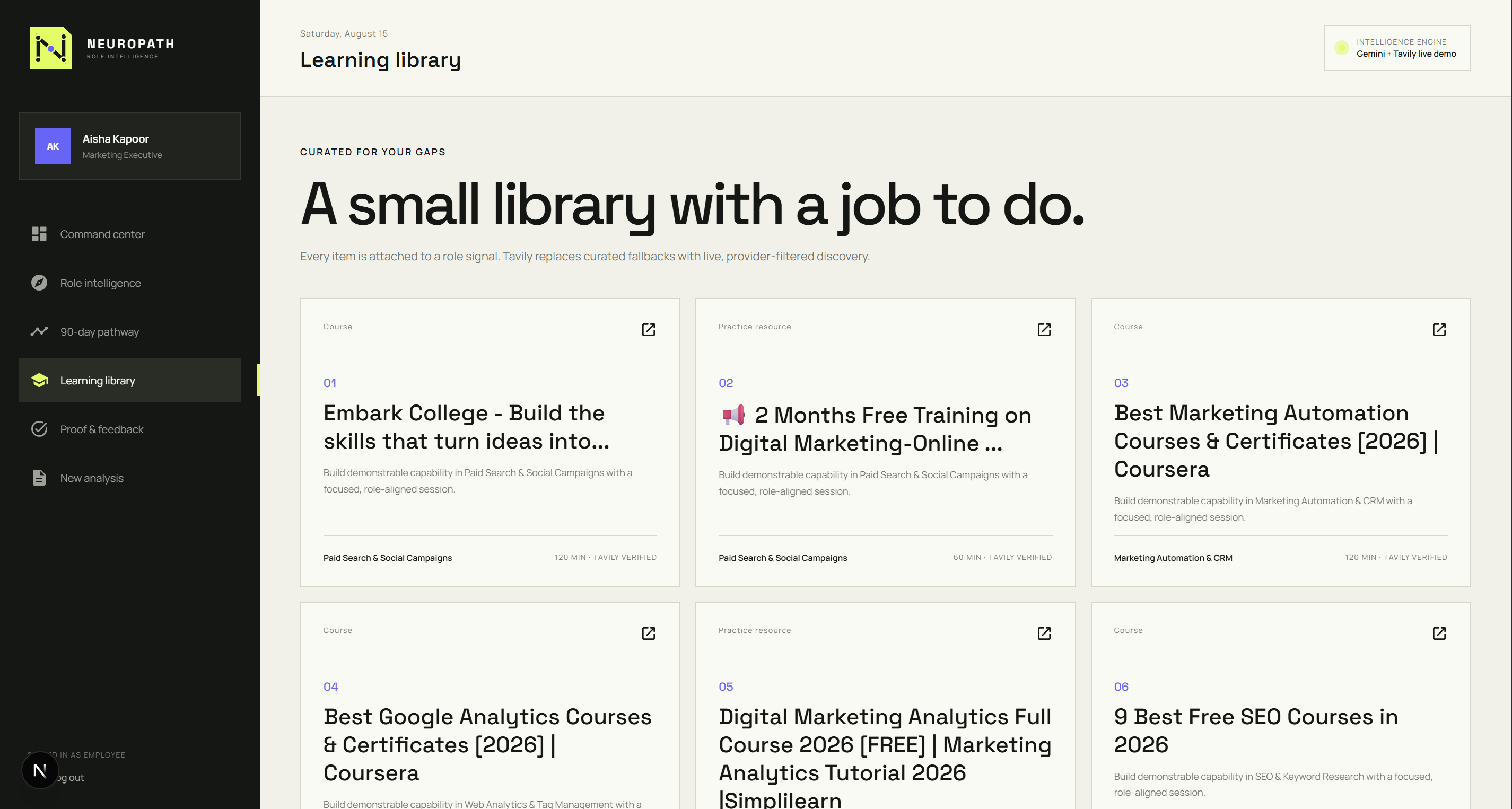
Task: Open external link on Google Analytics Courses card
Action: coord(648,633)
